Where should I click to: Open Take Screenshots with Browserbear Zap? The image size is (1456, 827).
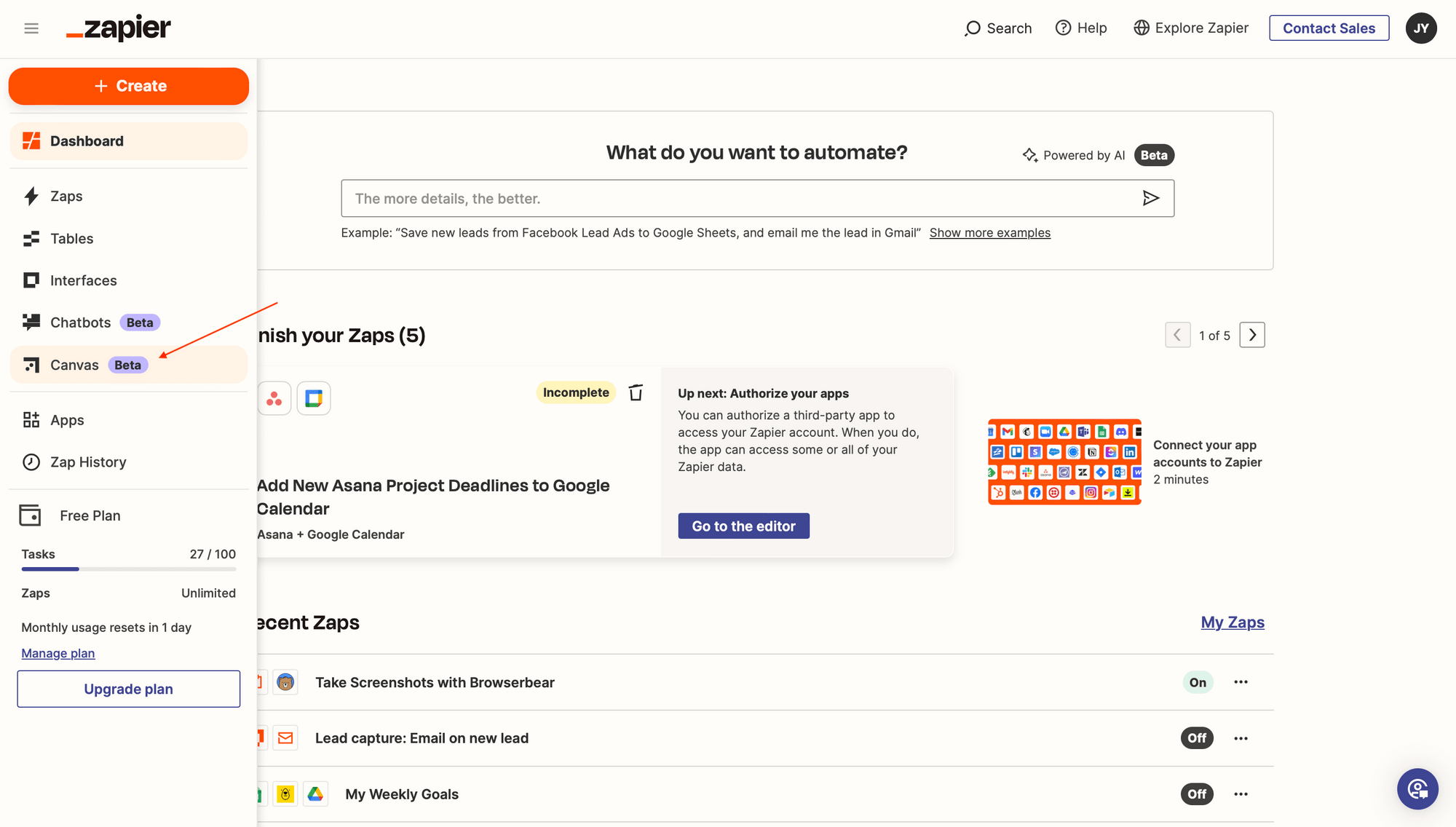point(435,682)
